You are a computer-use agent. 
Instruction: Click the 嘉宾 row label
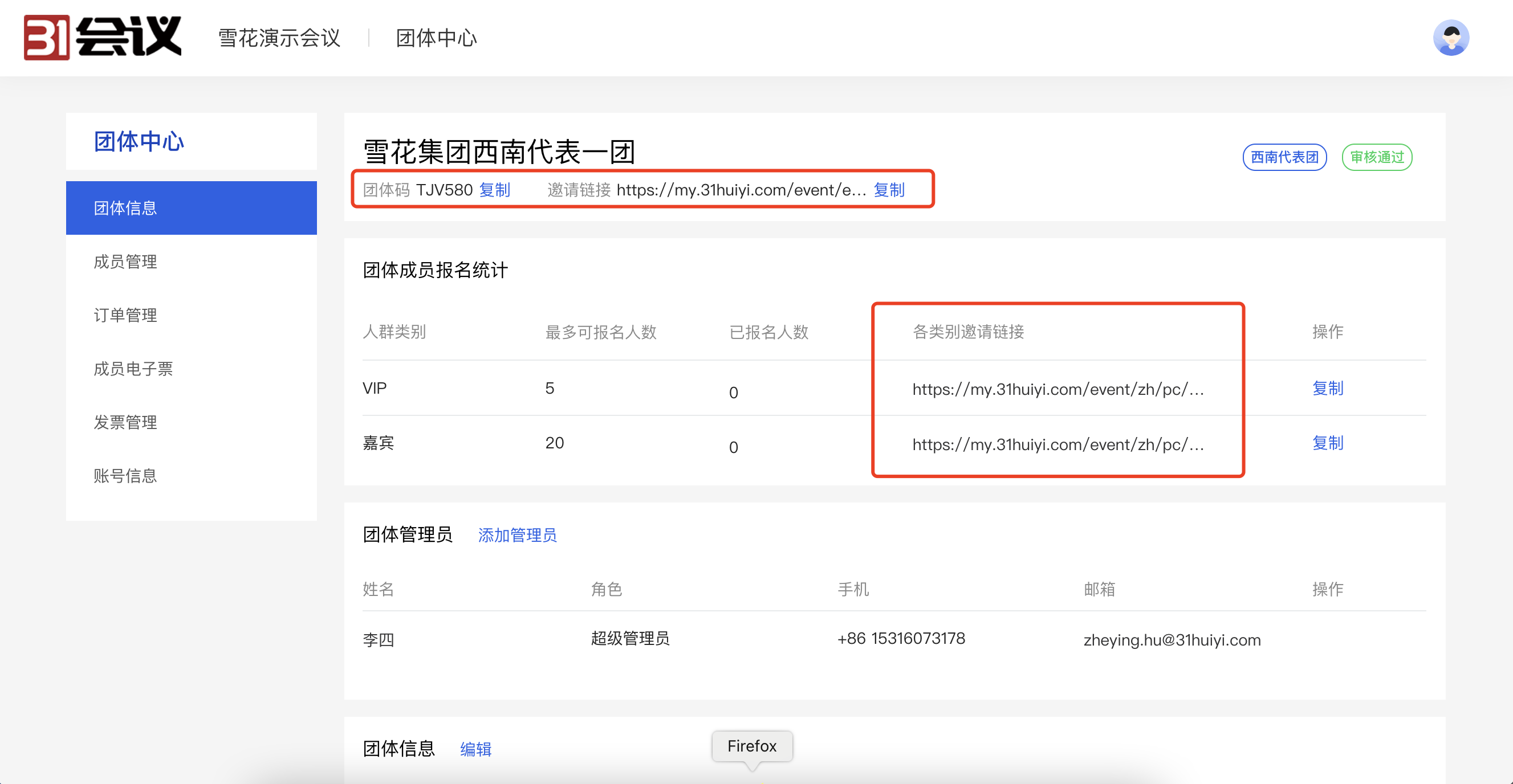coord(379,443)
